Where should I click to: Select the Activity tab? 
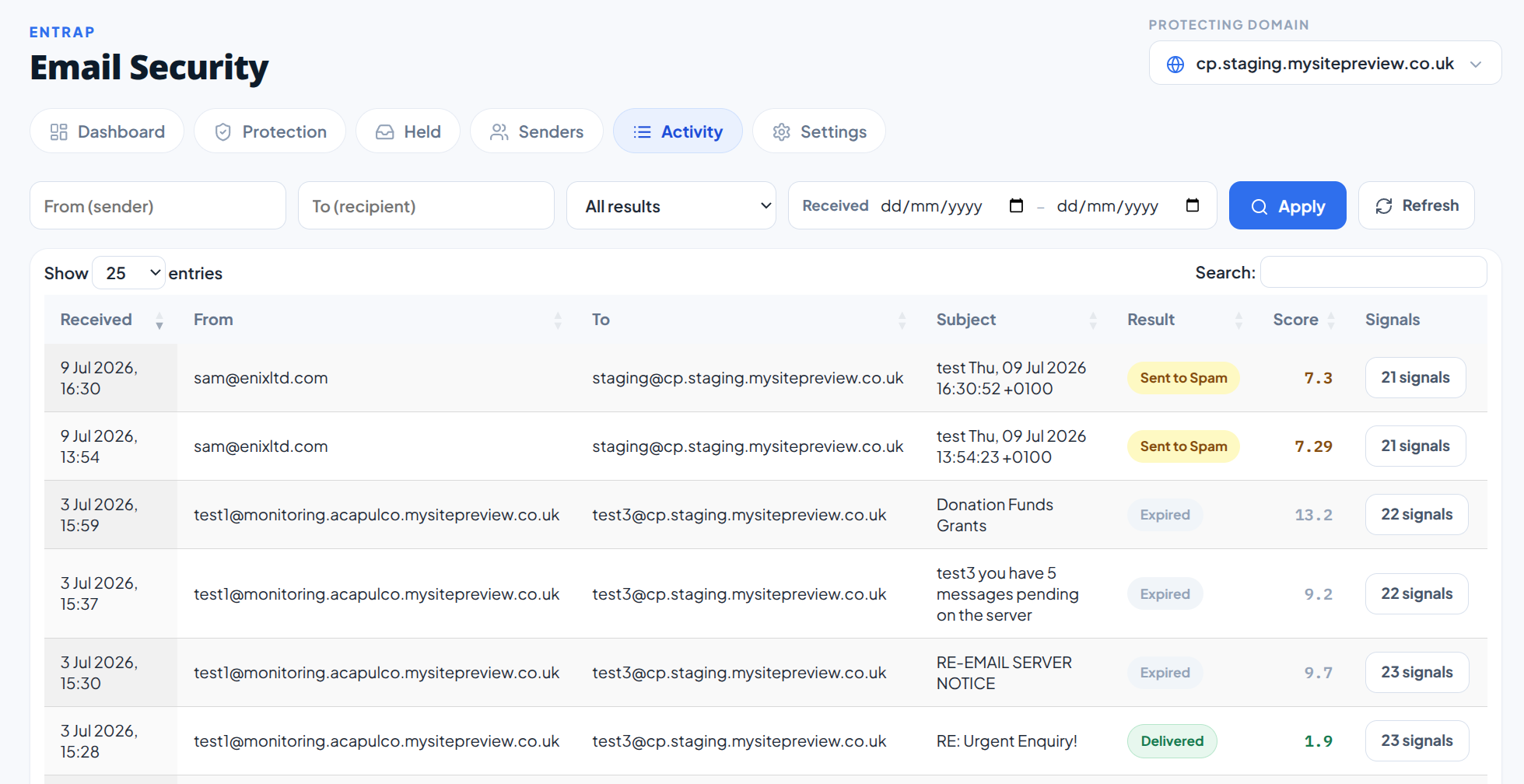tap(678, 131)
